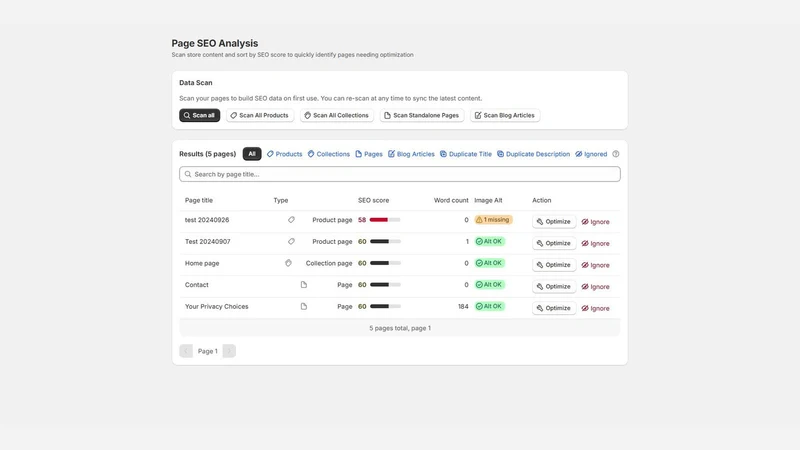The image size is (800, 450).
Task: Show Duplicate Title results
Action: point(466,154)
